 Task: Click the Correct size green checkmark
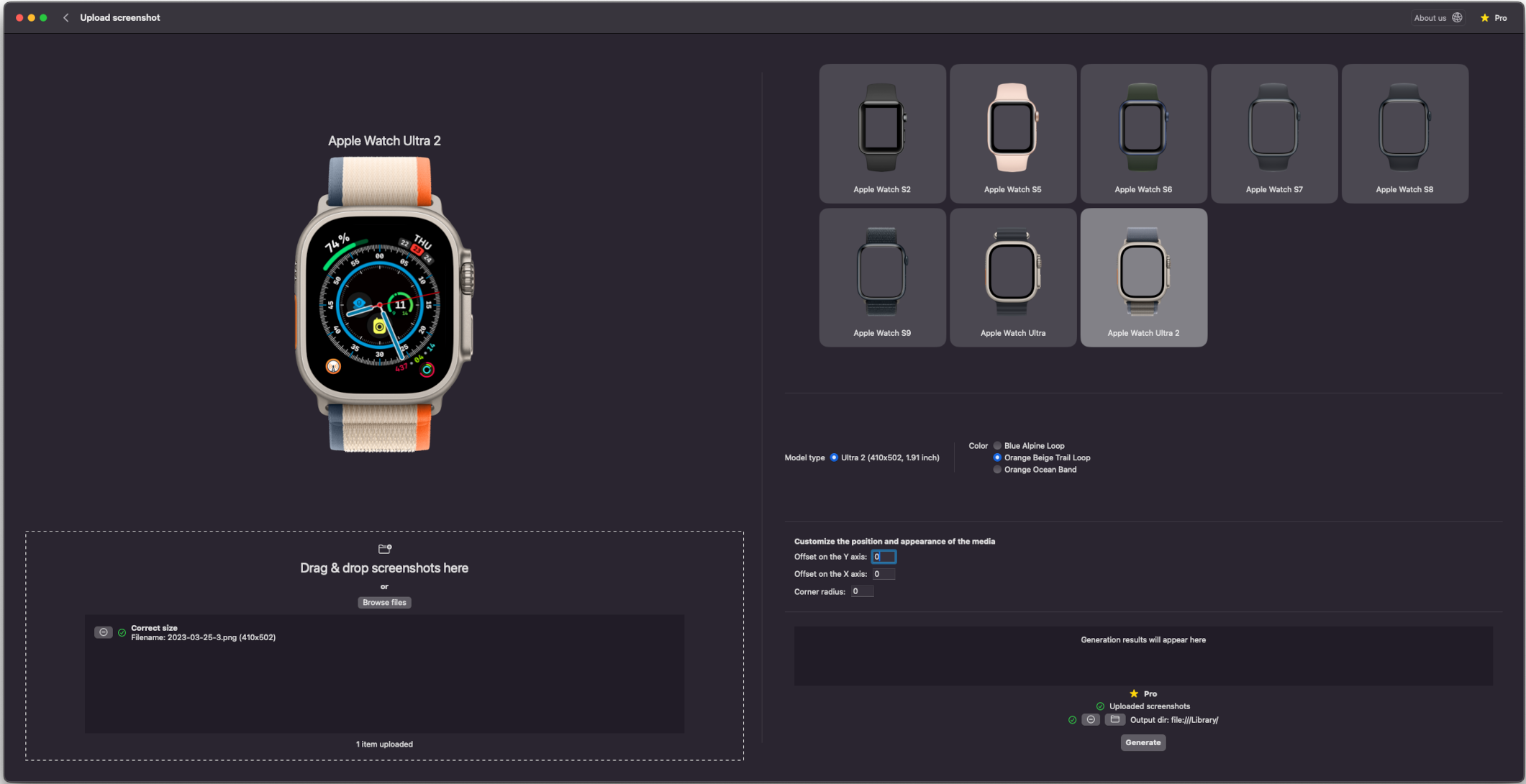point(122,633)
